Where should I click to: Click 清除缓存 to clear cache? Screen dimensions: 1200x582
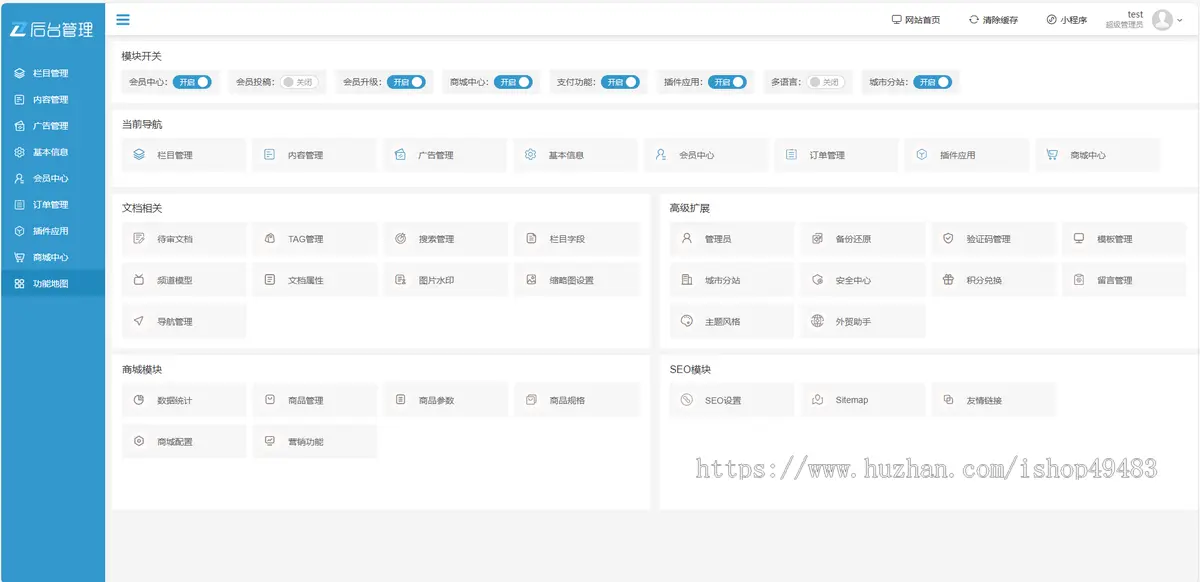coord(993,20)
